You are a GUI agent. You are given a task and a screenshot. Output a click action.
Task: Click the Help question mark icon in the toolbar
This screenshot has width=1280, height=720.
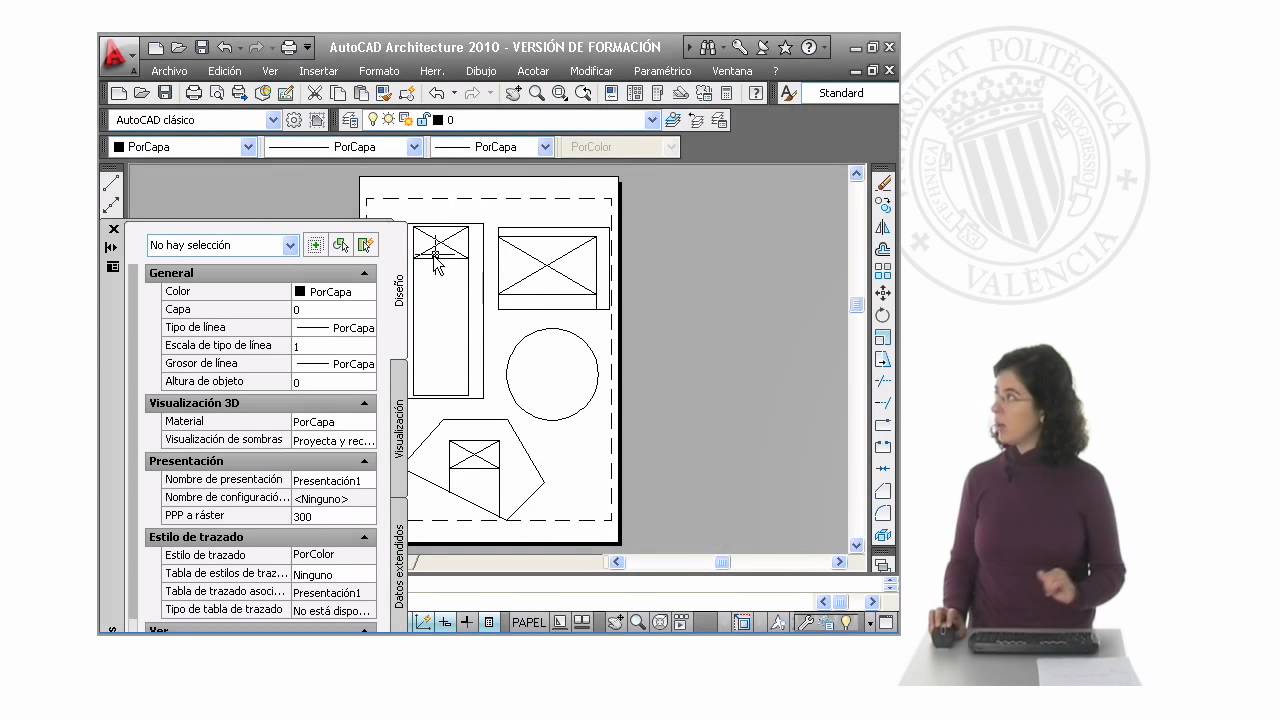point(756,93)
